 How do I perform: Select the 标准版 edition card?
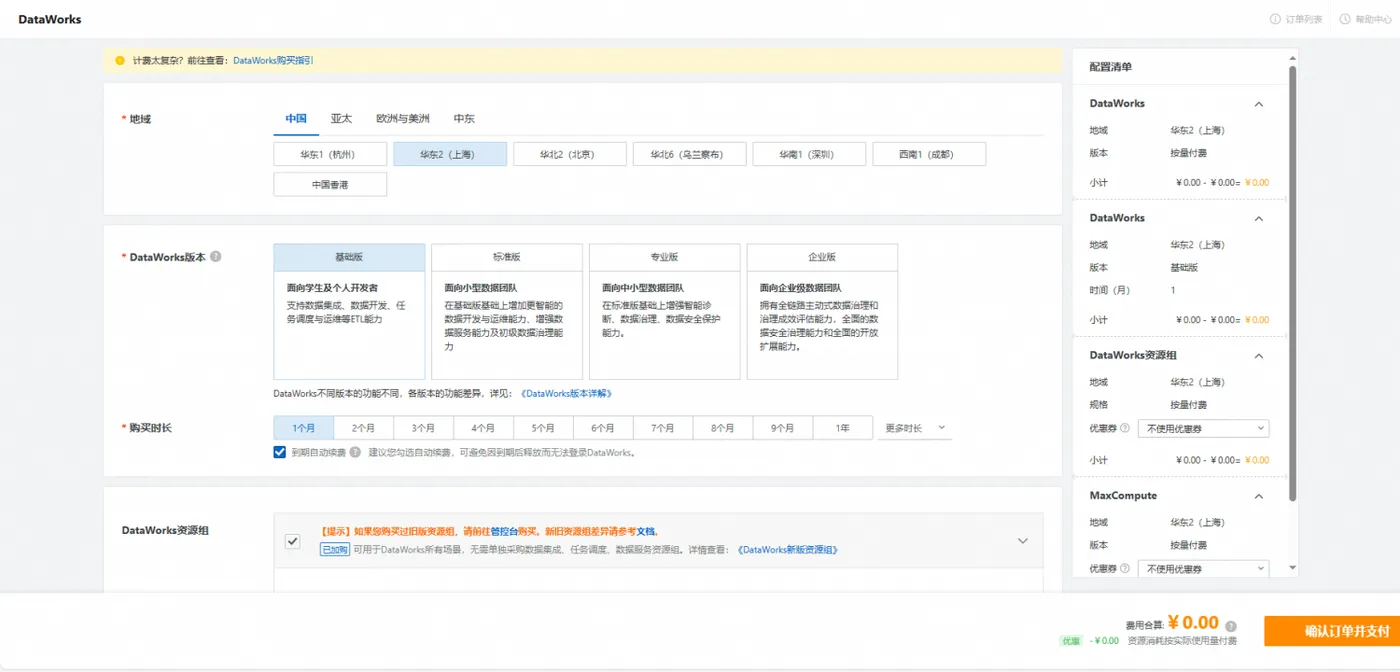click(x=507, y=311)
